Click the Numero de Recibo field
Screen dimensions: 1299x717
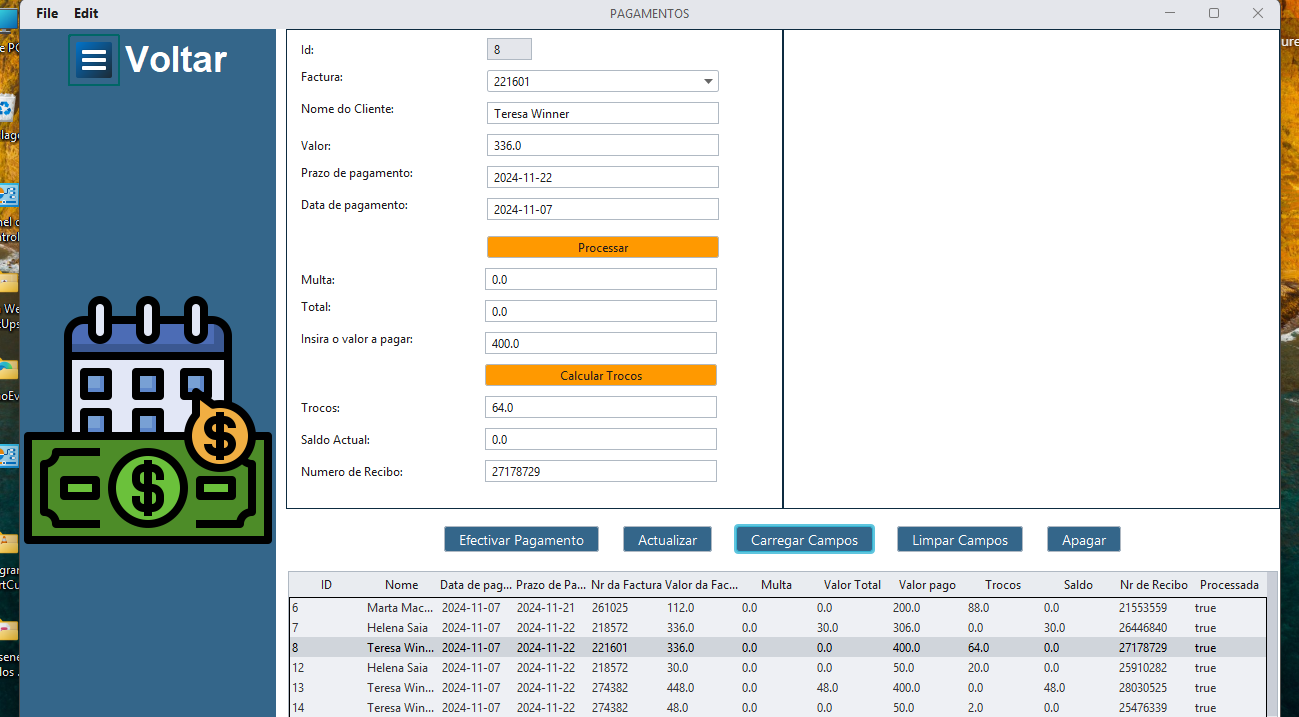600,471
